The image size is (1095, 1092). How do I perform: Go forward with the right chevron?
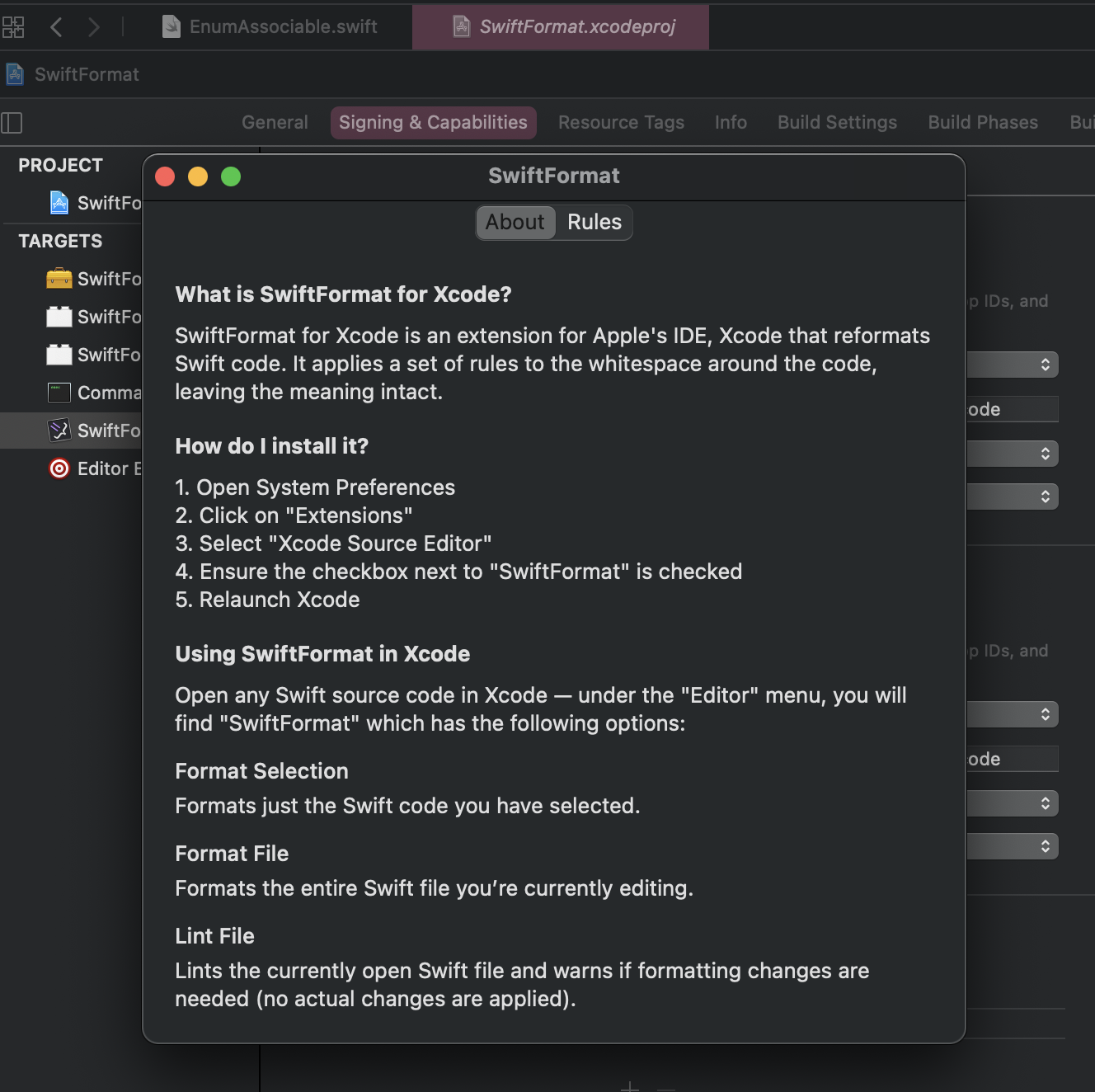pyautogui.click(x=94, y=27)
